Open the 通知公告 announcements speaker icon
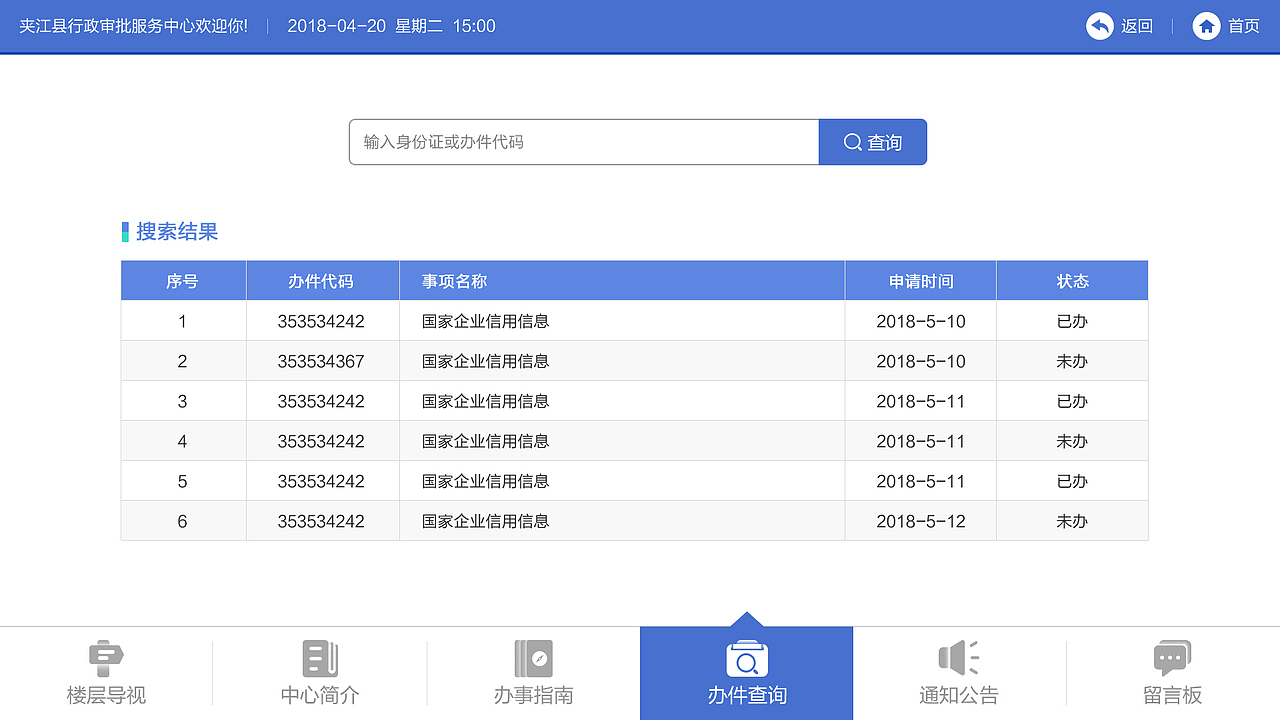 (x=959, y=658)
